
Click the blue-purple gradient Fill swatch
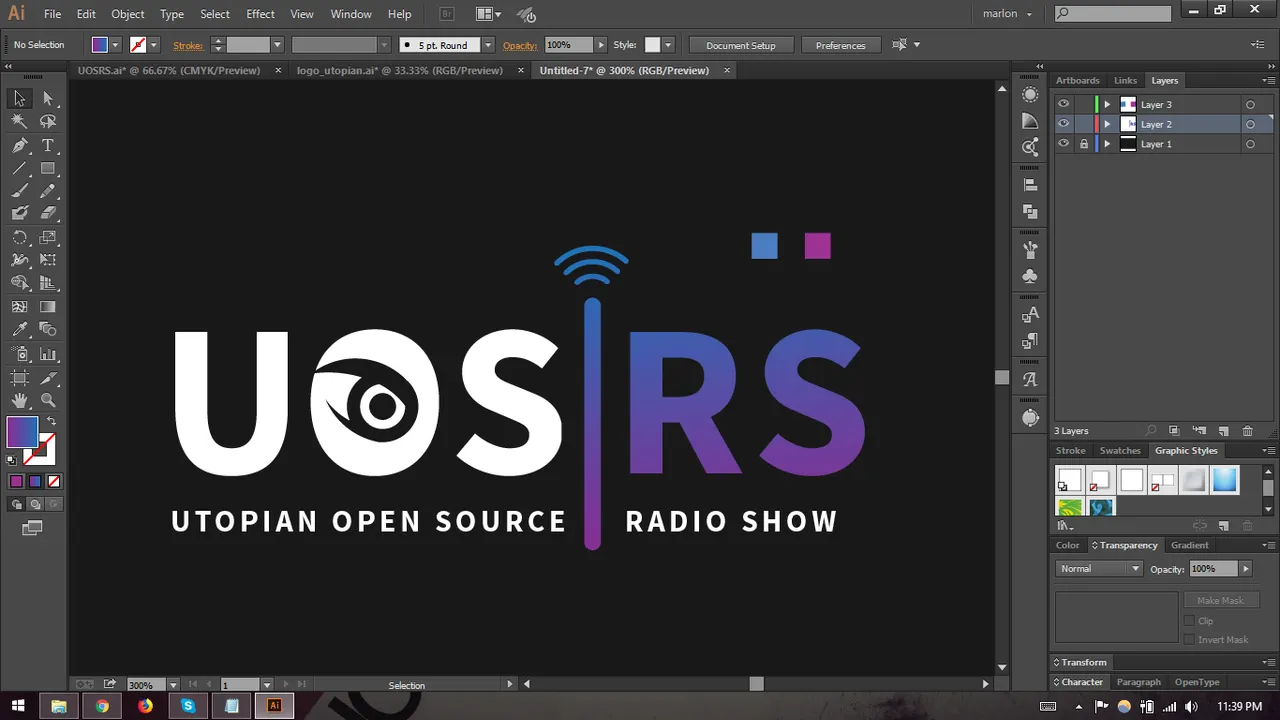[22, 431]
